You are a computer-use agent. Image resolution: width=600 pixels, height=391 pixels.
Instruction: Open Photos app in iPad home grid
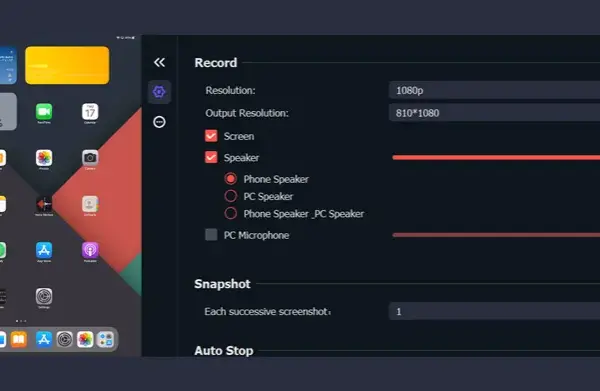[x=44, y=158]
